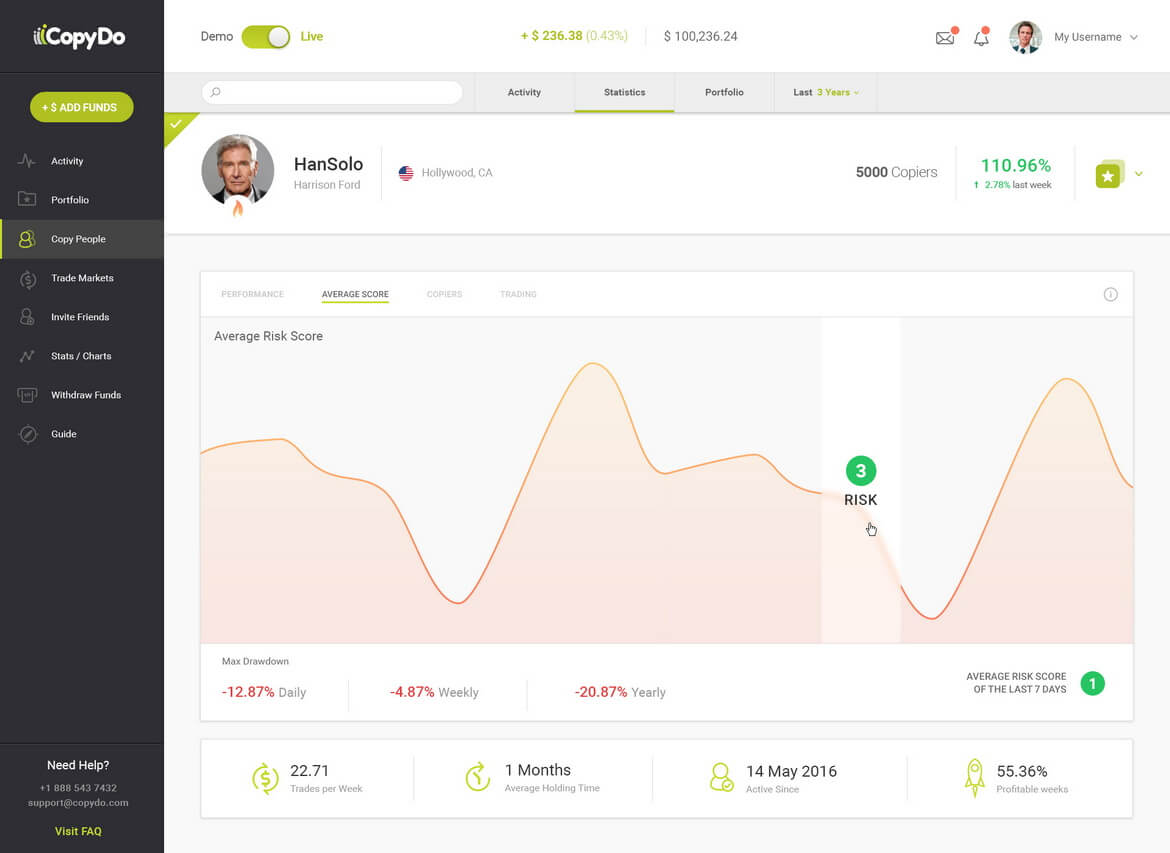1170x853 pixels.
Task: Select the Copiers chart tab
Action: pyautogui.click(x=444, y=294)
